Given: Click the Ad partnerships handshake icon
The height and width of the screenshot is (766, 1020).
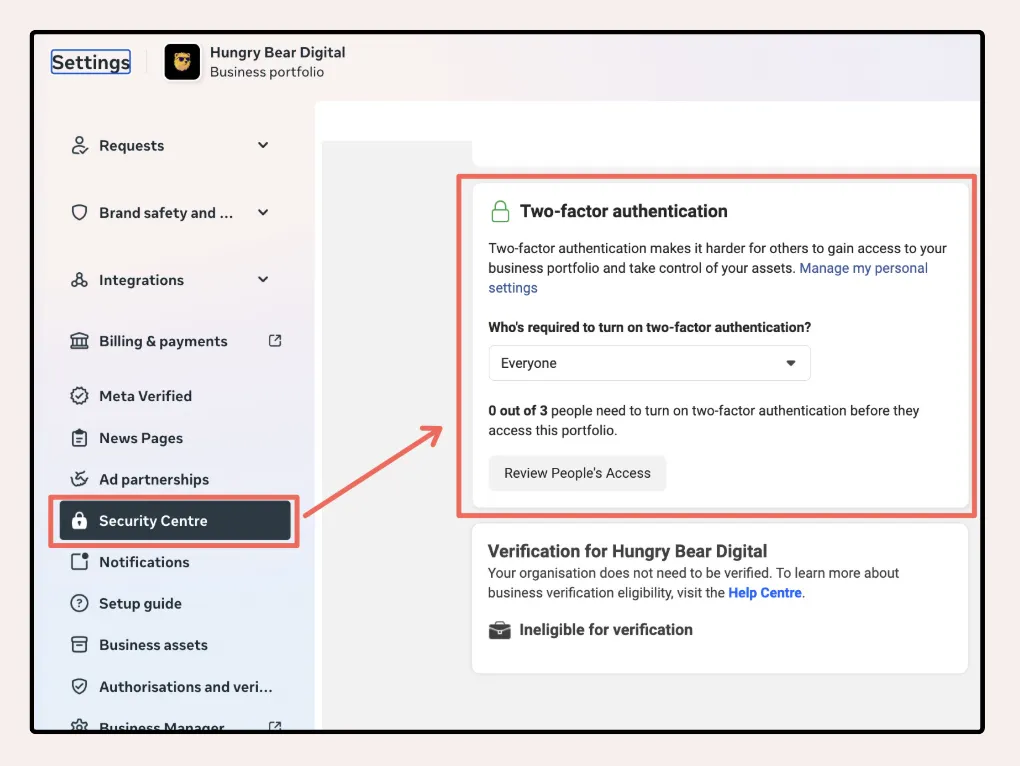Looking at the screenshot, I should point(79,479).
